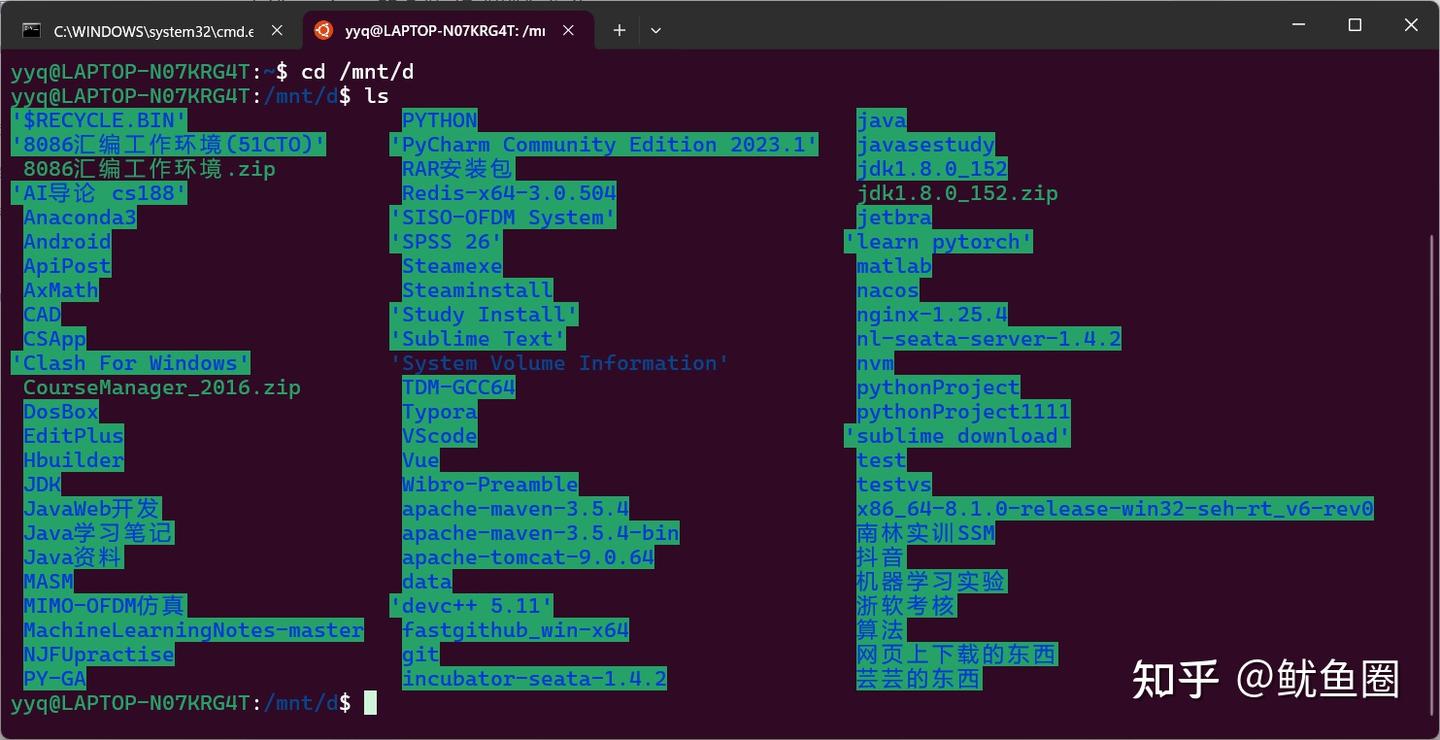Close the Ubuntu WSL tab
Viewport: 1440px width, 740px height.
tap(568, 30)
